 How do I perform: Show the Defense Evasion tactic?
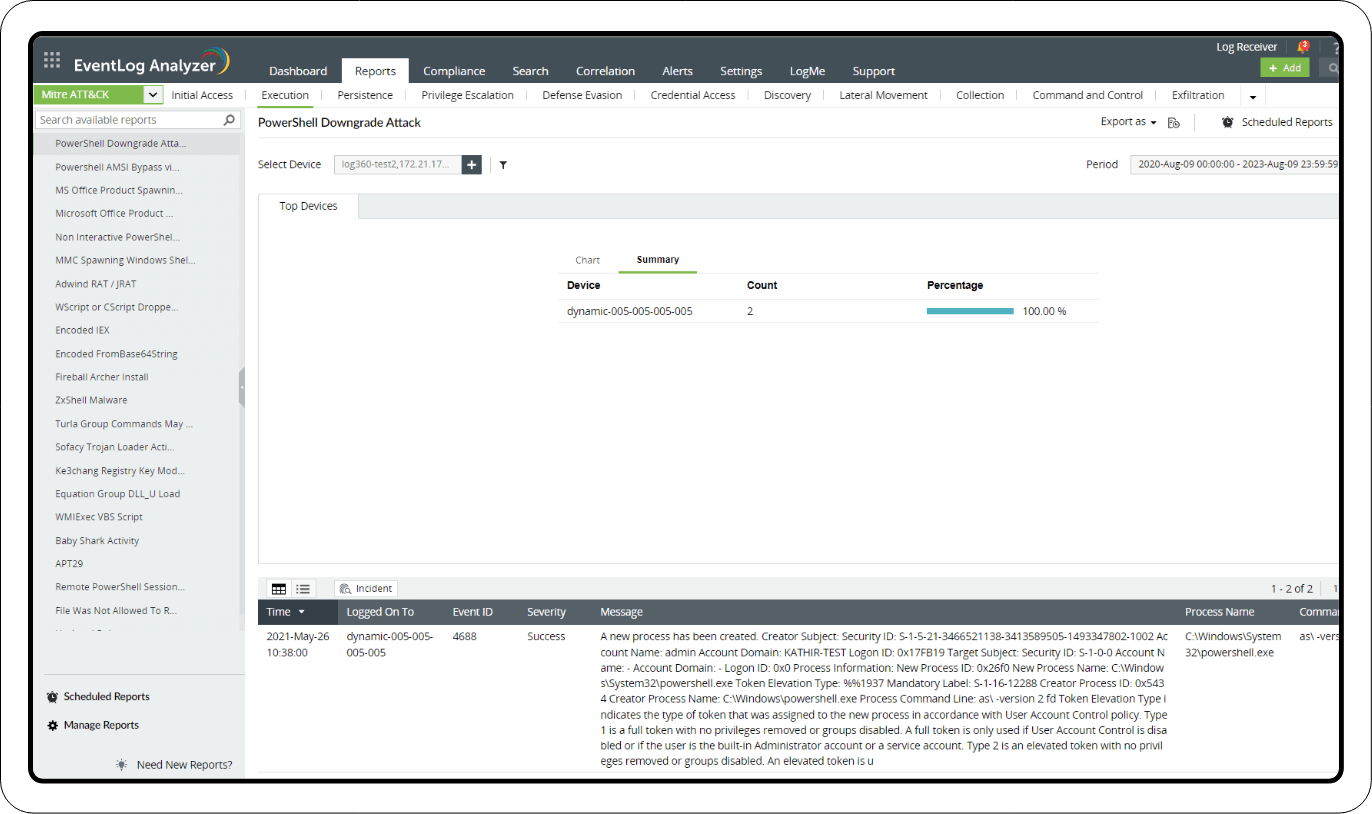(582, 95)
